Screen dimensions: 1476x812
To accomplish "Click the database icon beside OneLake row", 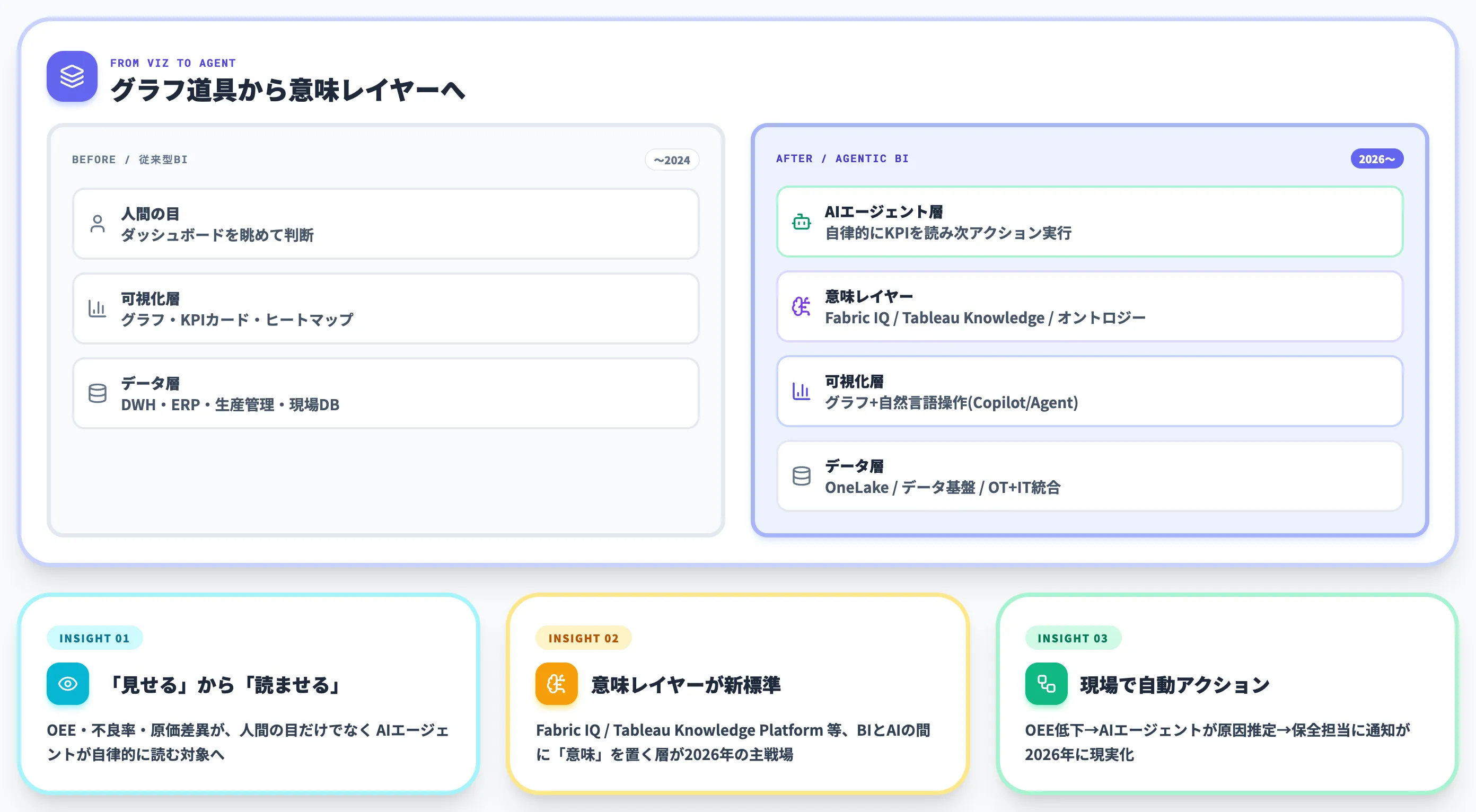I will tap(801, 476).
